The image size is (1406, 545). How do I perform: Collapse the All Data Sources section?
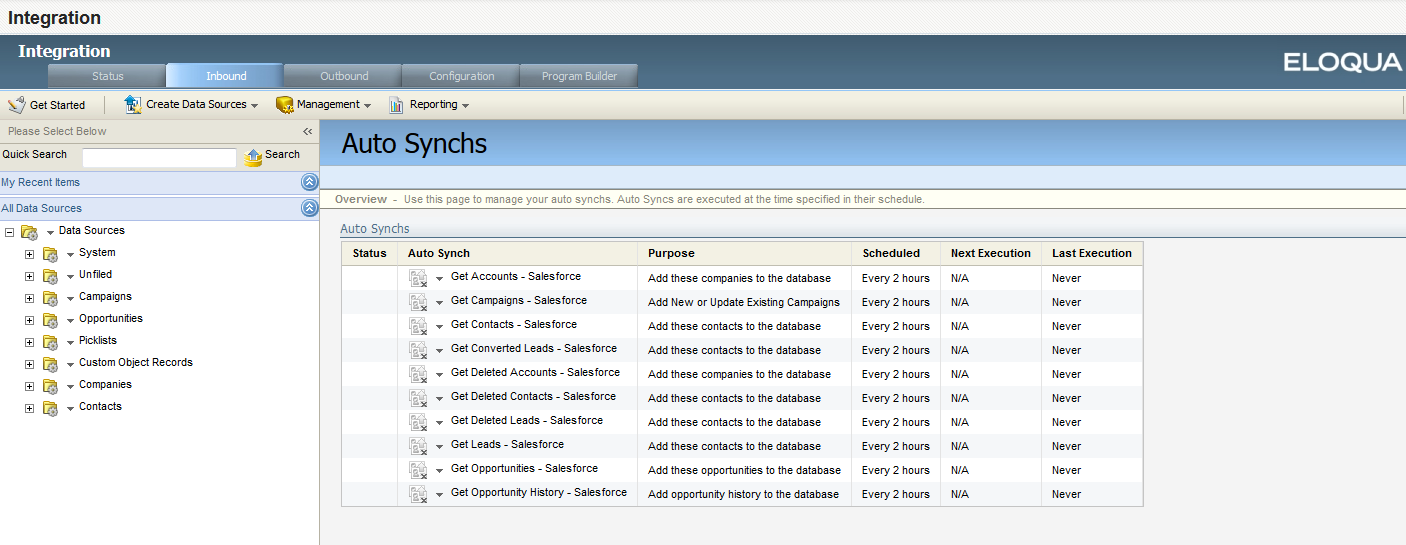(x=310, y=208)
